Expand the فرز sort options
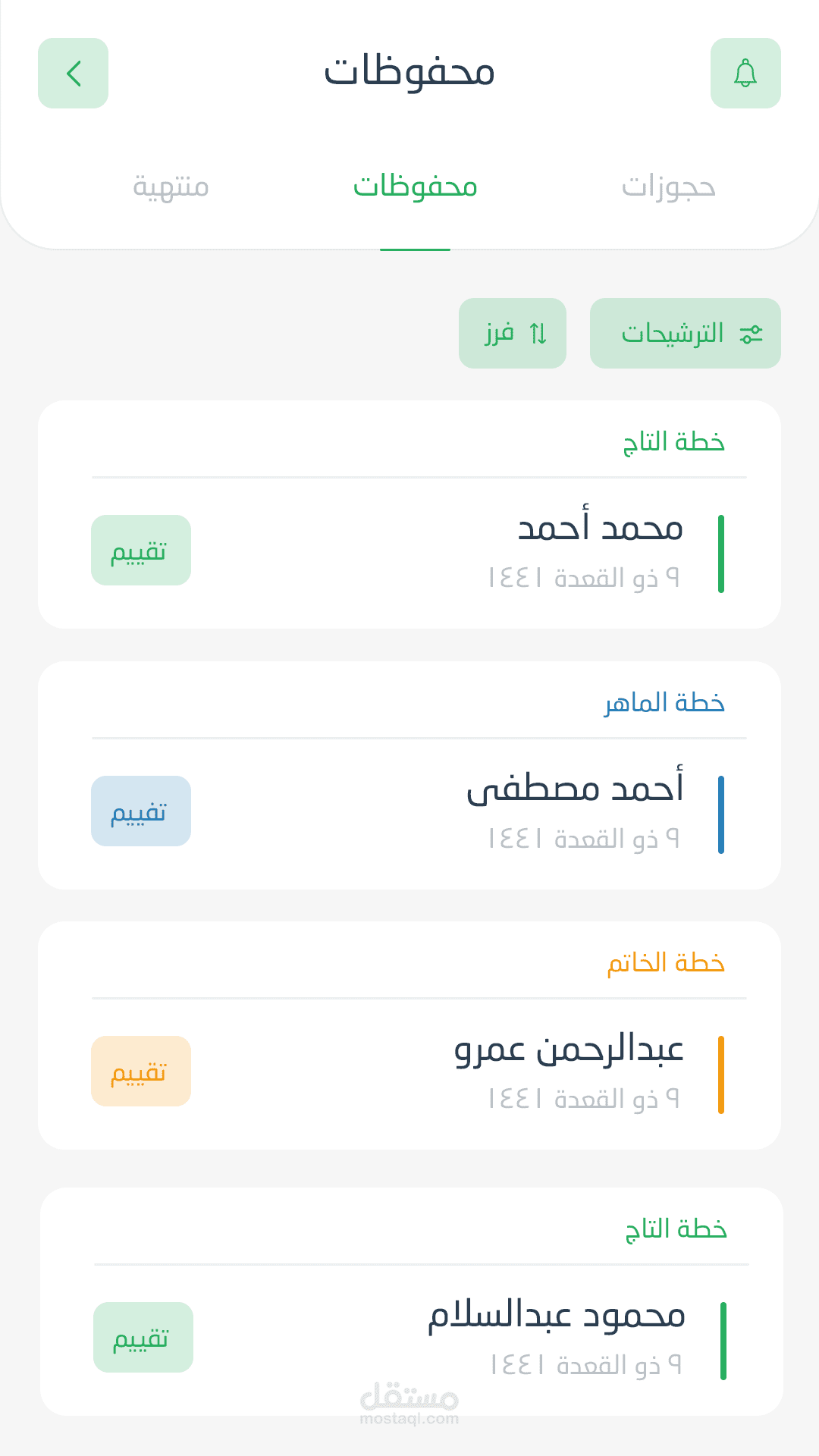This screenshot has width=819, height=1456. pos(500,334)
